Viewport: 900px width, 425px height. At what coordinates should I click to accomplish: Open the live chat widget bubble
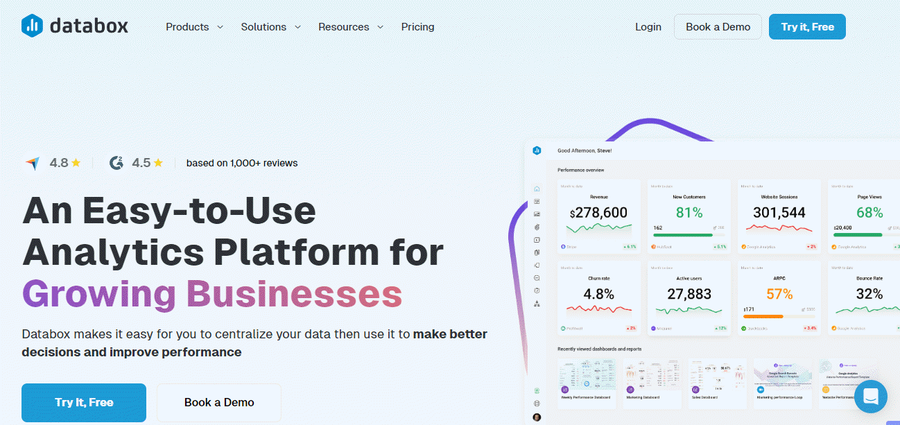[871, 396]
